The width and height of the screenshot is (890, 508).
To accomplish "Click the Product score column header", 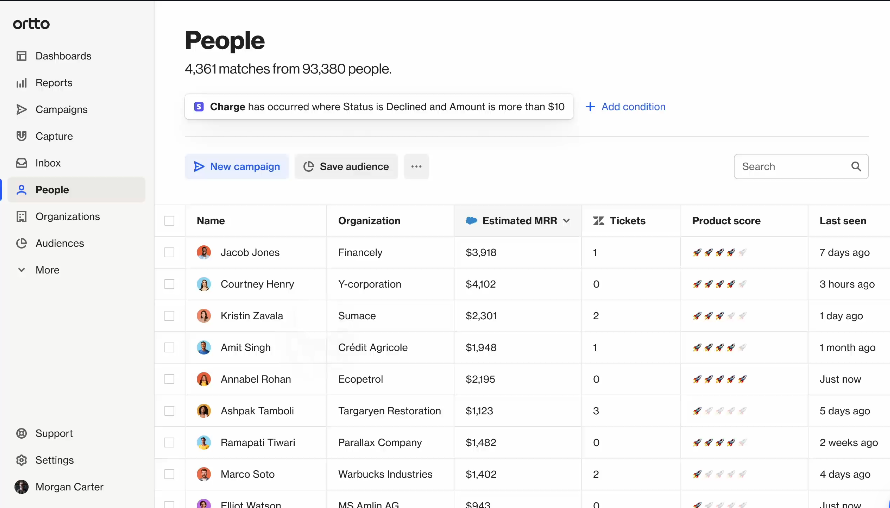I will tap(726, 221).
